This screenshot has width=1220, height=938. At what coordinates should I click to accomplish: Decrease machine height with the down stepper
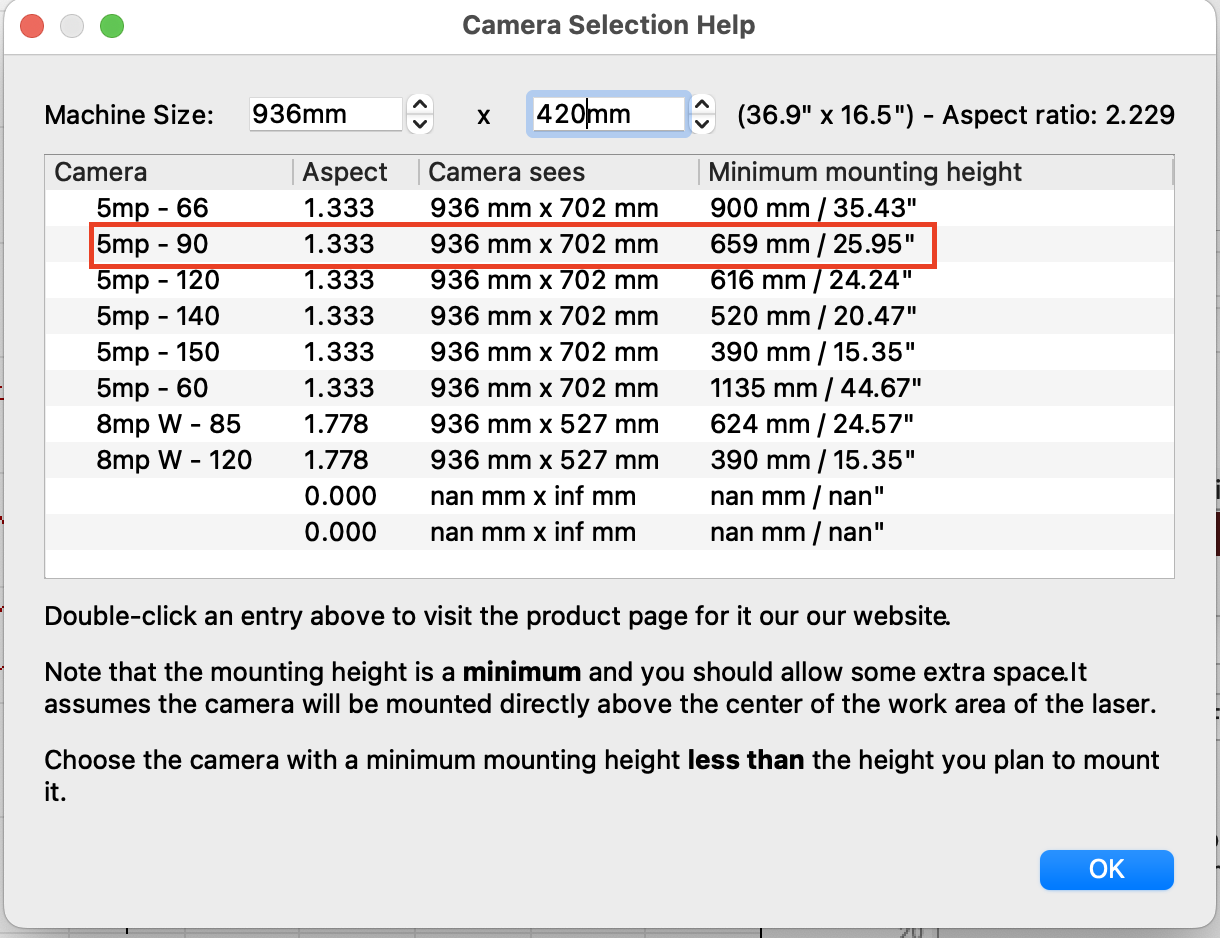point(703,124)
